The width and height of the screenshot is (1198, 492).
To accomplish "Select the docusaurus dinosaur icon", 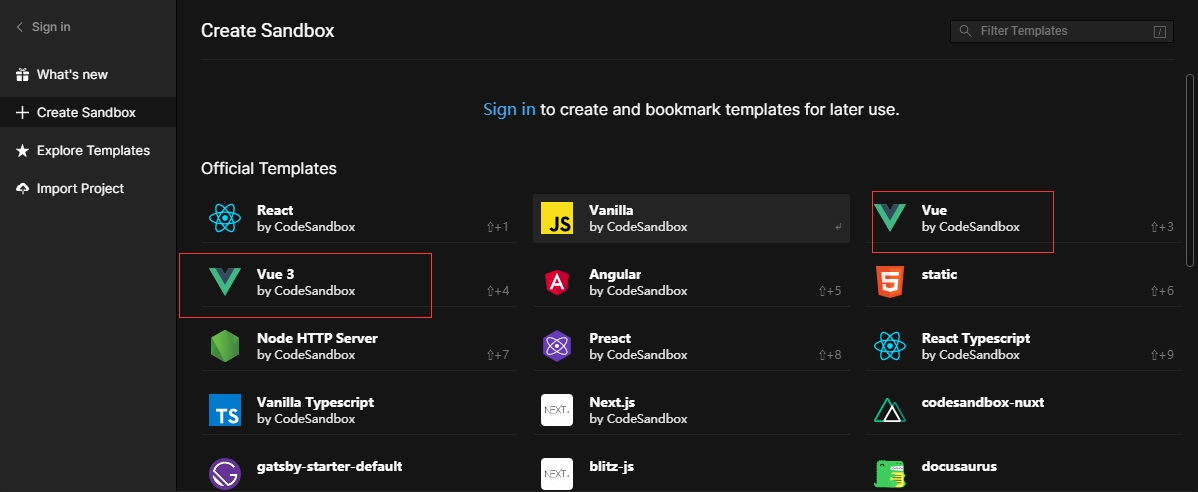I will (x=889, y=474).
